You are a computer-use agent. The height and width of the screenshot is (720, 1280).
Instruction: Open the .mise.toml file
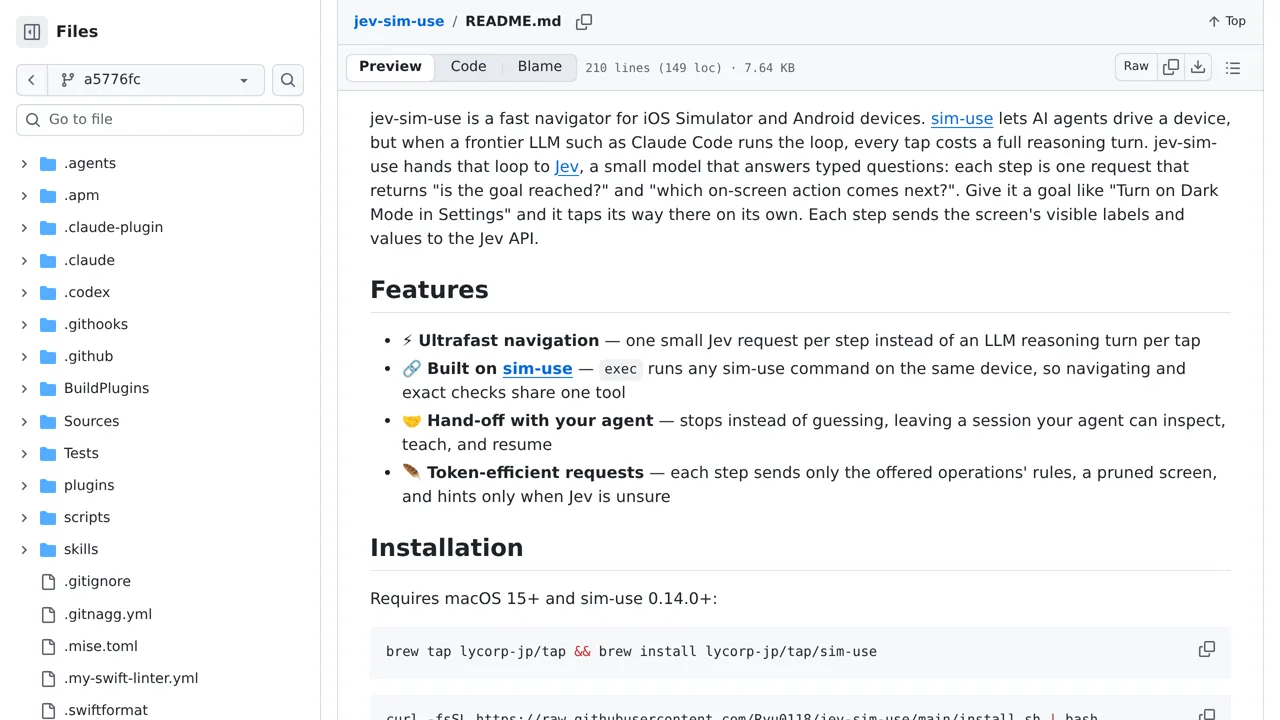click(x=101, y=646)
